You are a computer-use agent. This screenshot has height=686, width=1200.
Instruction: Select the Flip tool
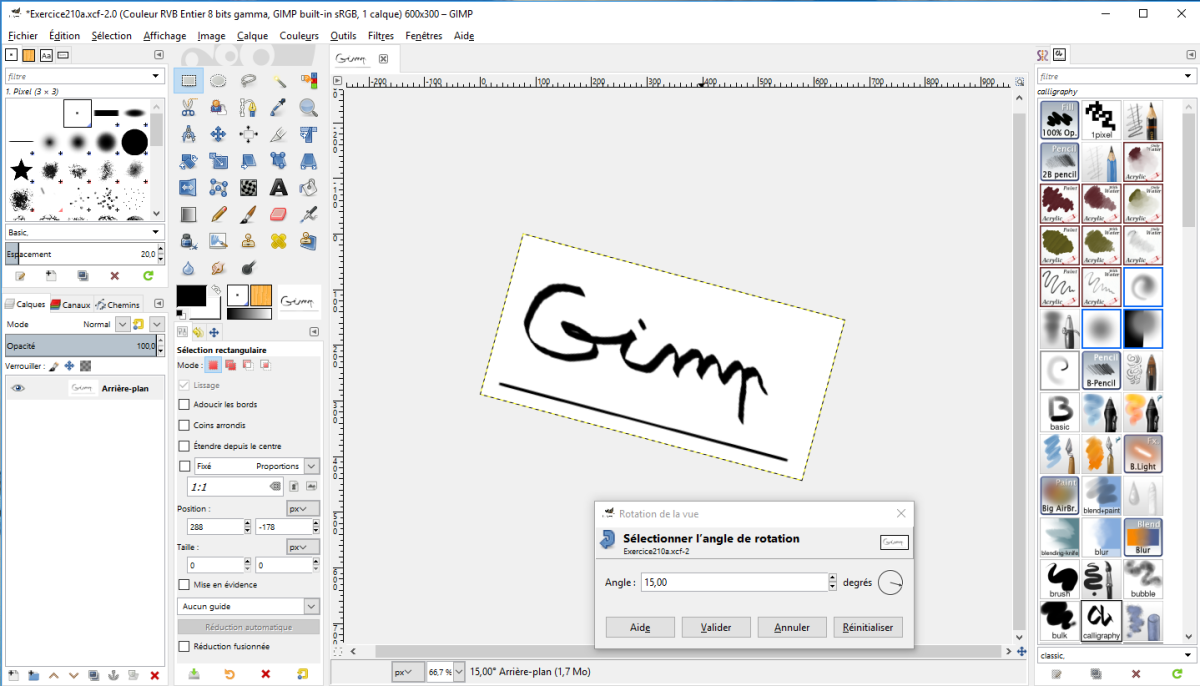point(188,187)
